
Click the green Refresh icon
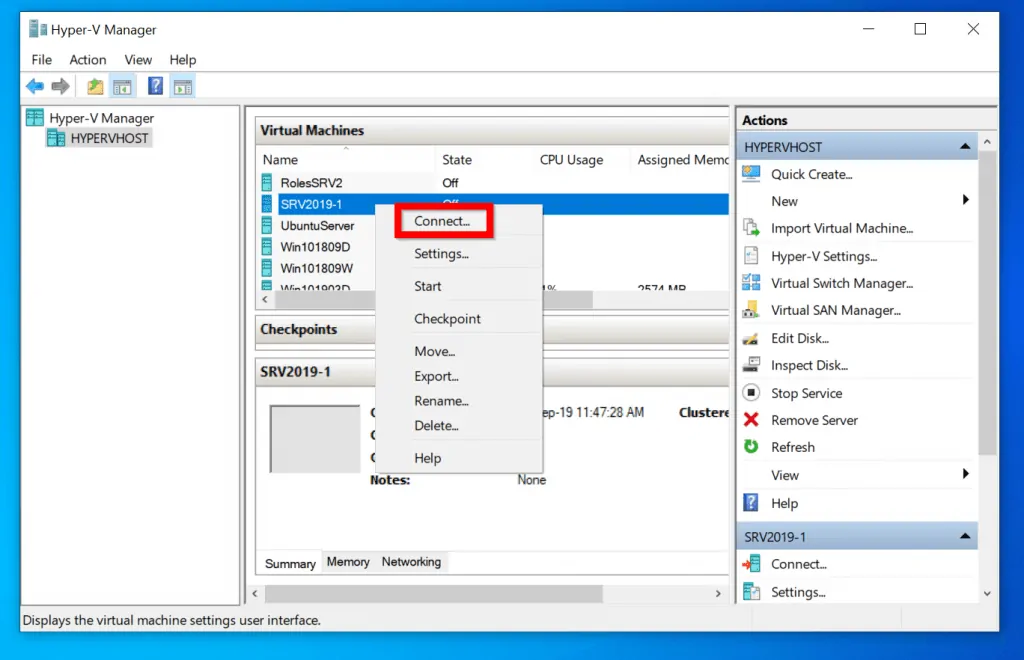[752, 447]
